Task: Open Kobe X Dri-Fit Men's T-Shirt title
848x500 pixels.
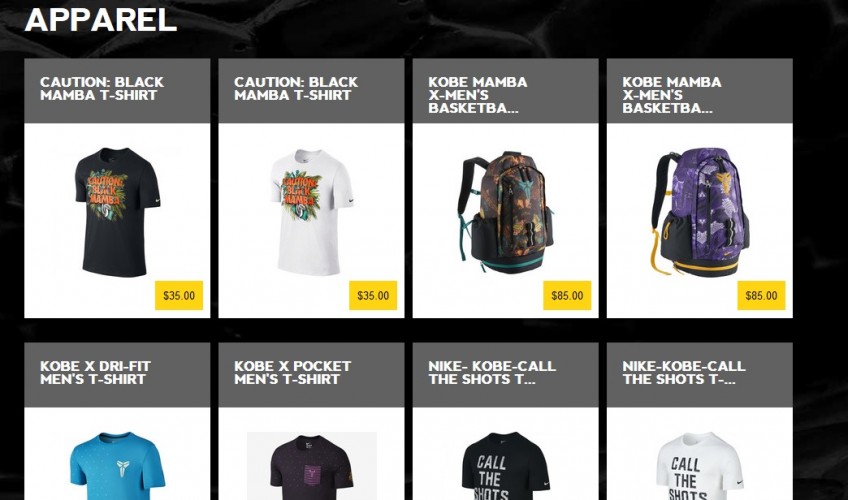Action: click(x=95, y=372)
